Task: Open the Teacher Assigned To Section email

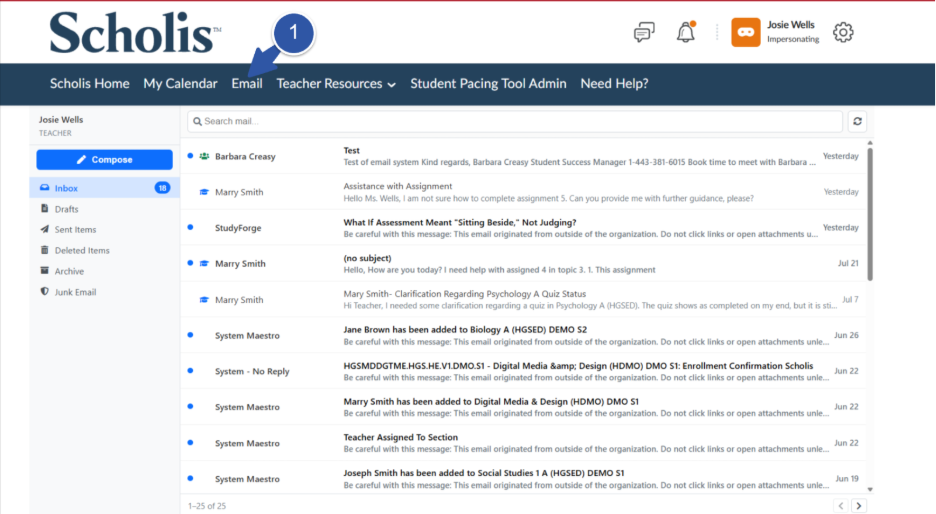Action: point(524,442)
